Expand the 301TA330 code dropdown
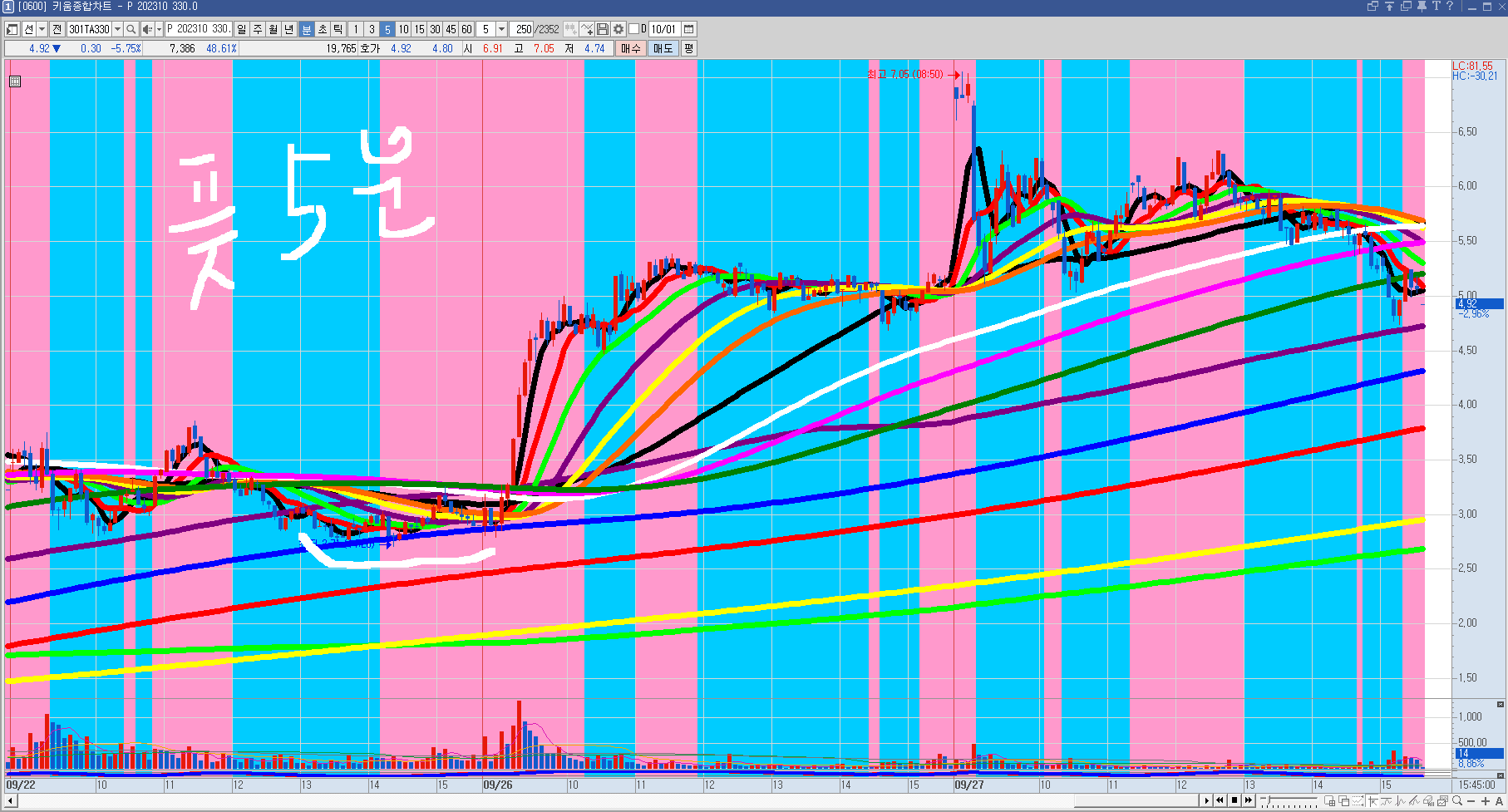Screen dimensions: 1508x812 pos(117,29)
